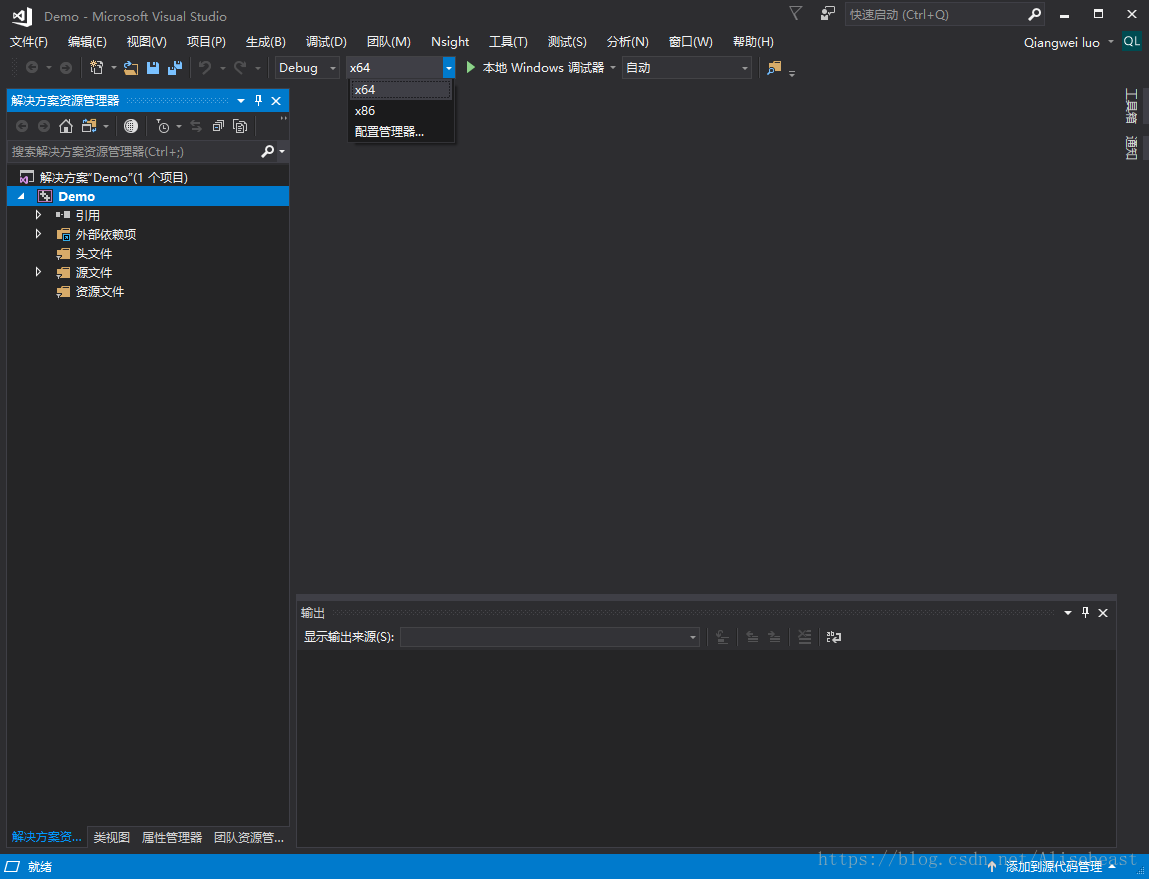Click the Home icon in Solution Explorer
This screenshot has height=879, width=1149.
[66, 126]
